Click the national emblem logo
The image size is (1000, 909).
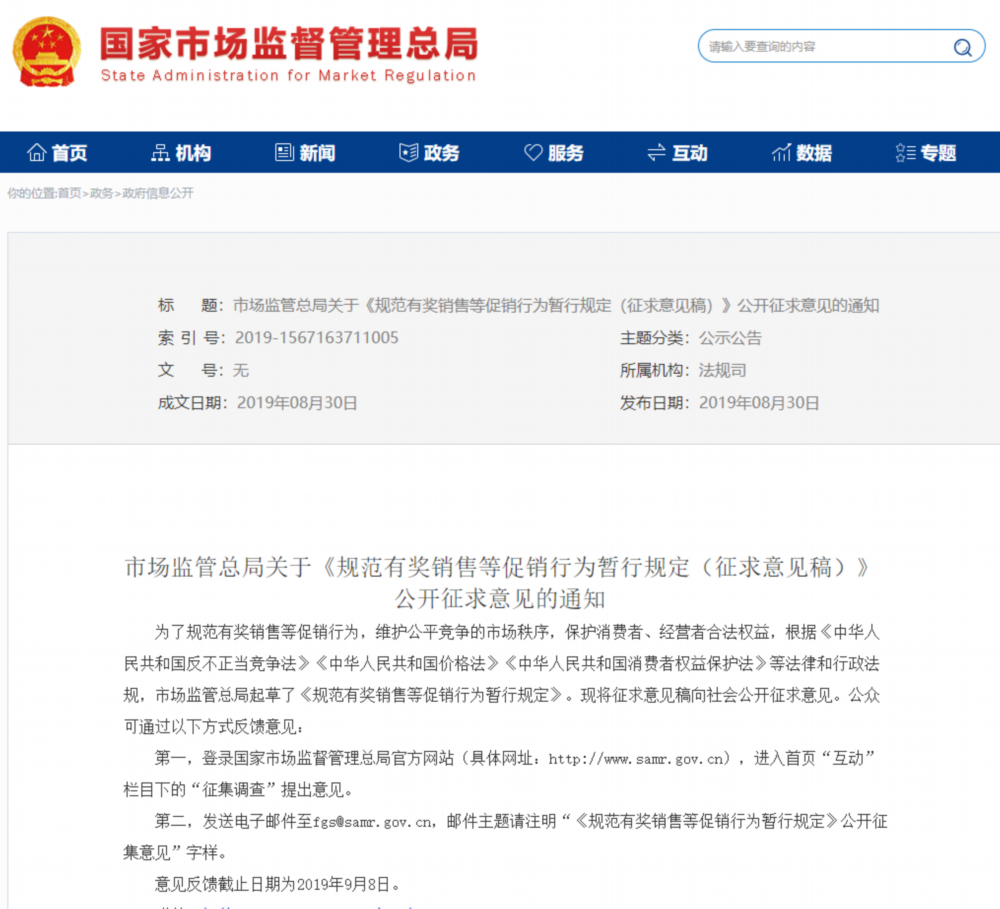(x=47, y=52)
